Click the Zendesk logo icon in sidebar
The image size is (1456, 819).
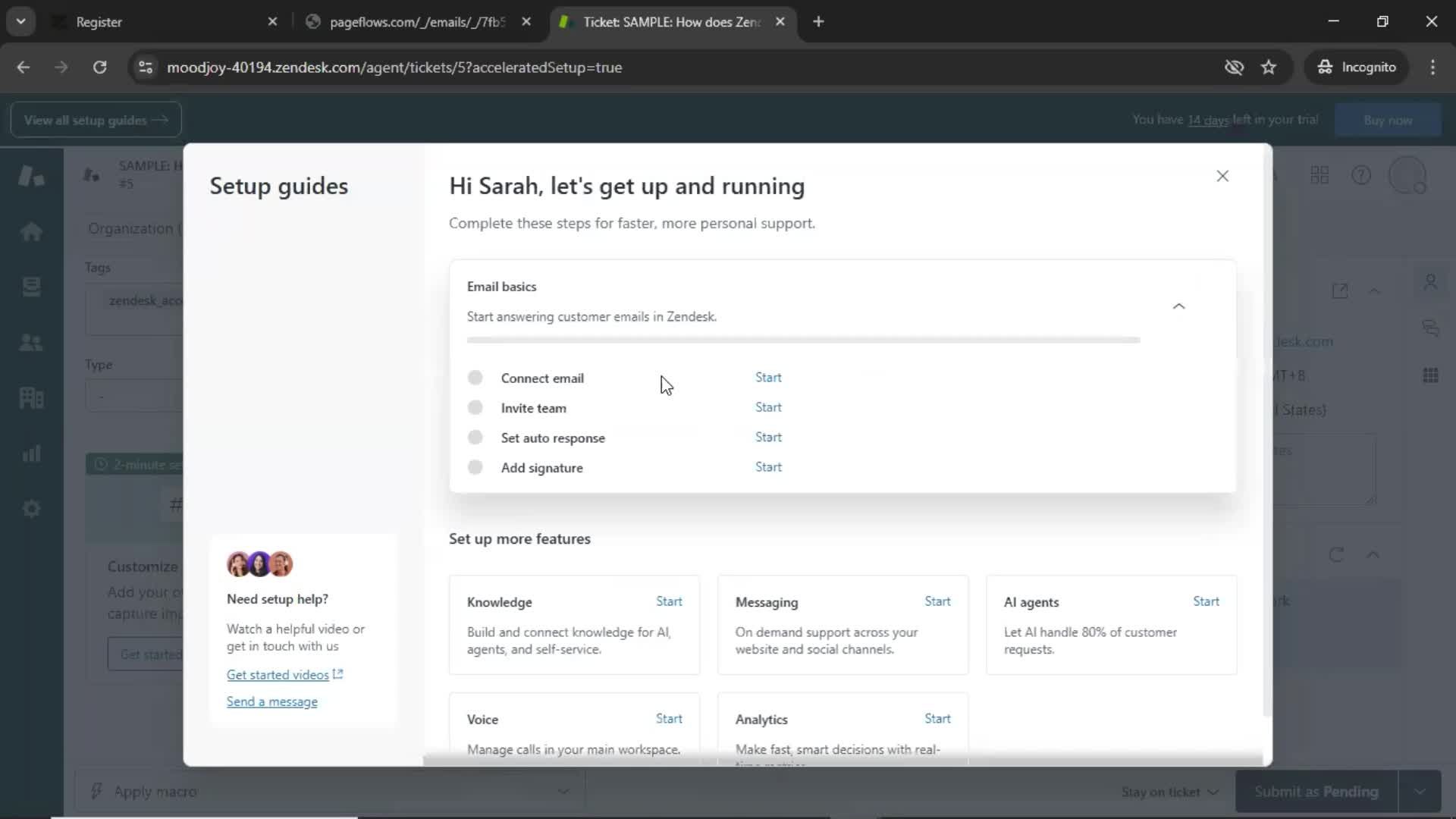tap(31, 175)
